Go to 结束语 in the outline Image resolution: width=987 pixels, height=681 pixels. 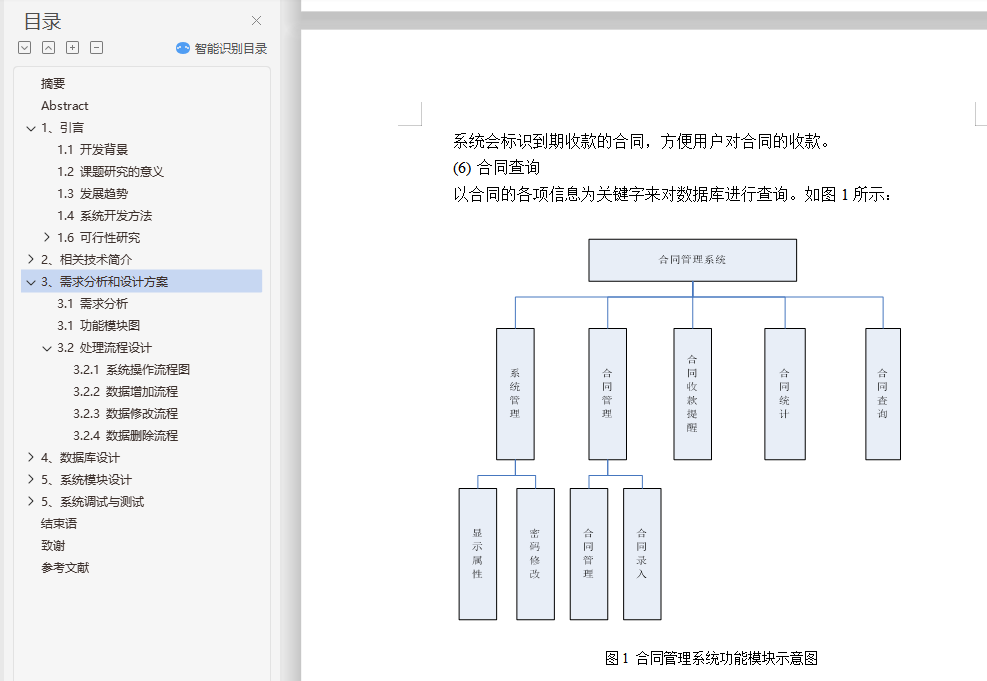click(x=59, y=524)
